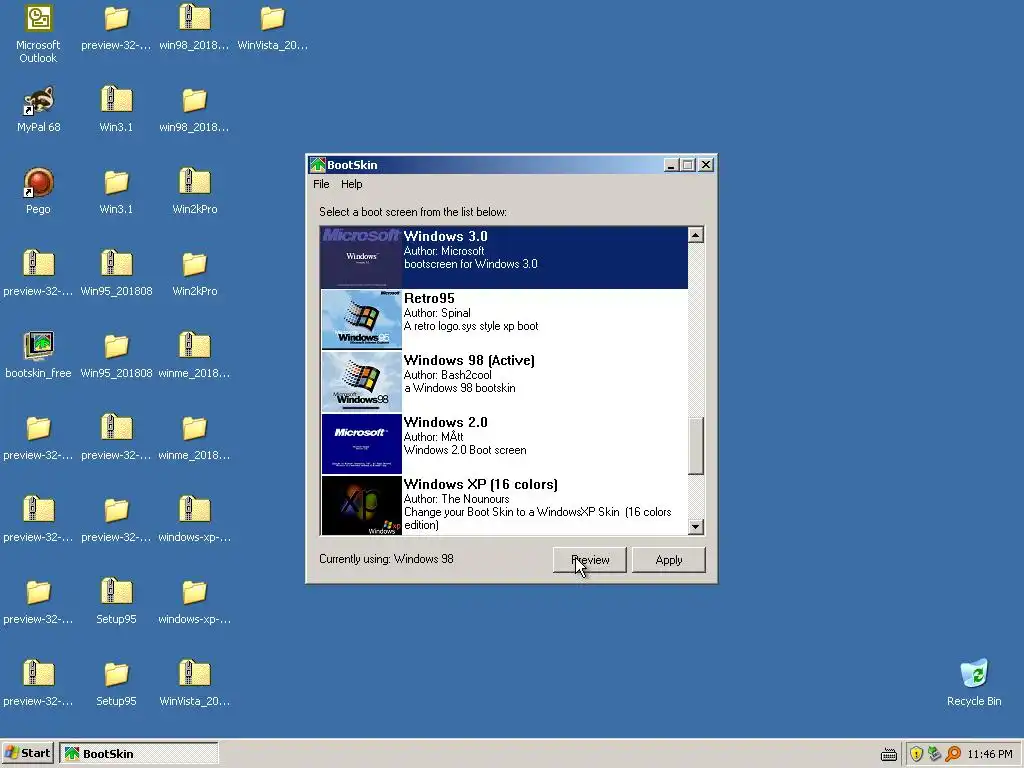
Task: Click the 11:46 PM taskbar clock
Action: [989, 754]
